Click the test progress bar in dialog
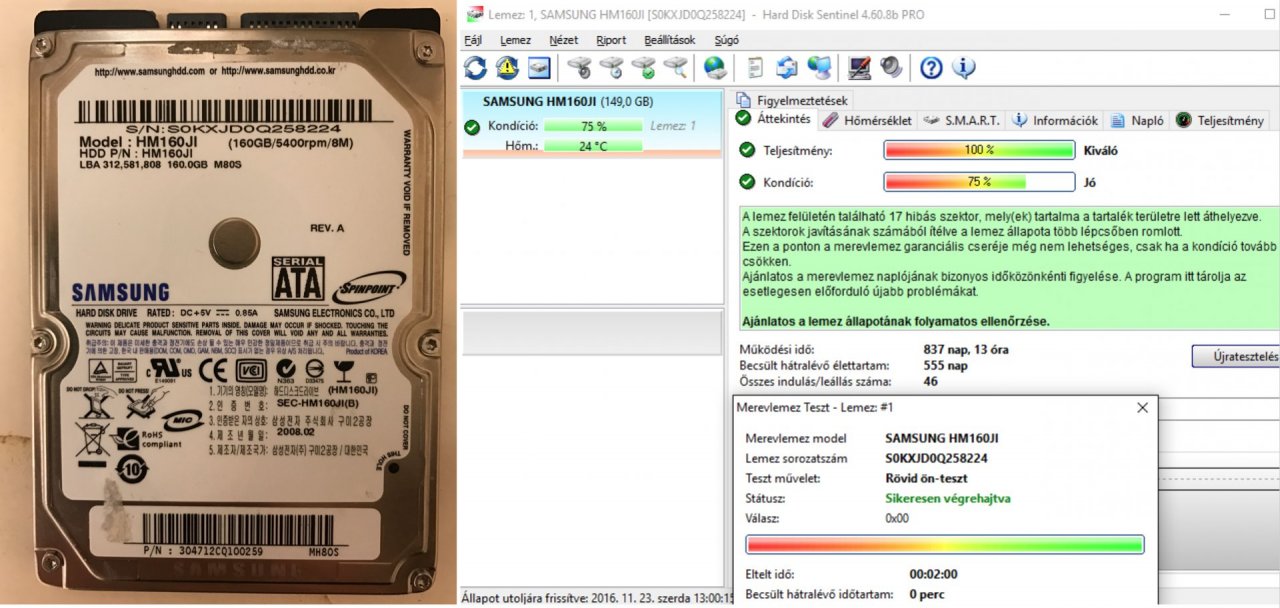Image resolution: width=1280 pixels, height=608 pixels. click(x=945, y=544)
